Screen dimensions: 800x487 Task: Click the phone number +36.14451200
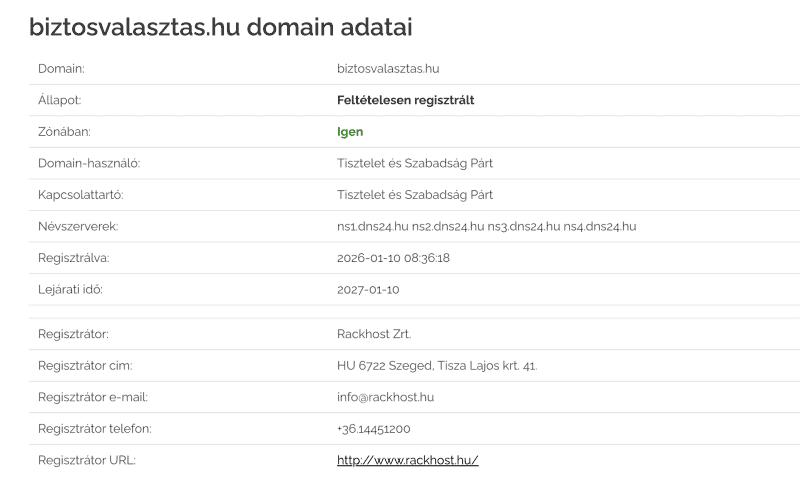[373, 428]
